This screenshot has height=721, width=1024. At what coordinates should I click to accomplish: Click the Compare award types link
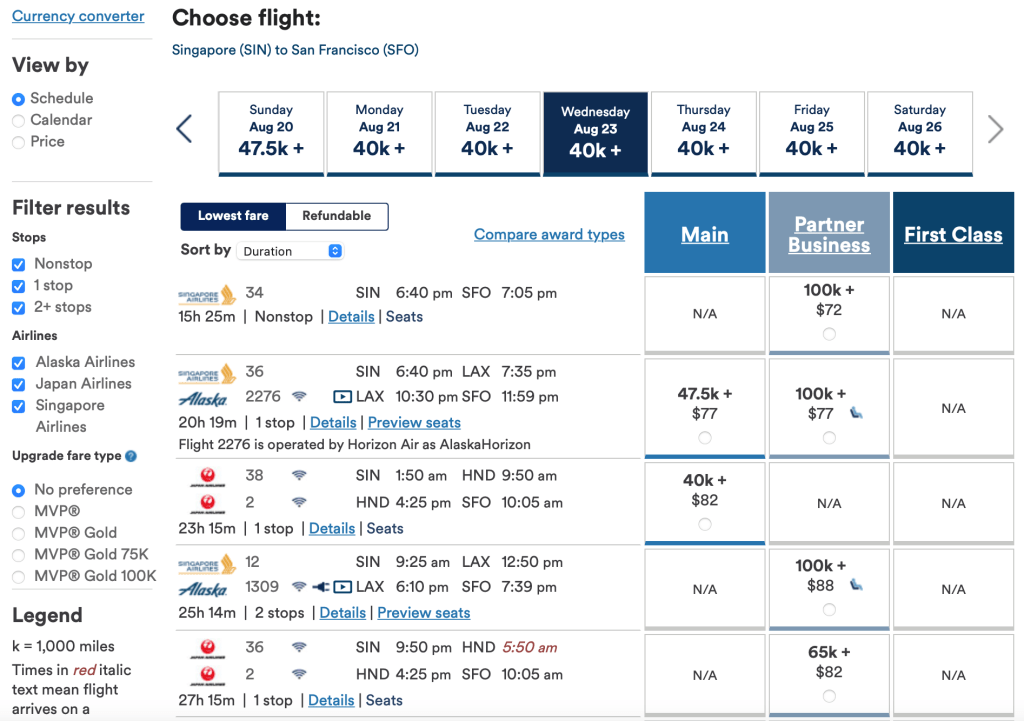pyautogui.click(x=548, y=234)
